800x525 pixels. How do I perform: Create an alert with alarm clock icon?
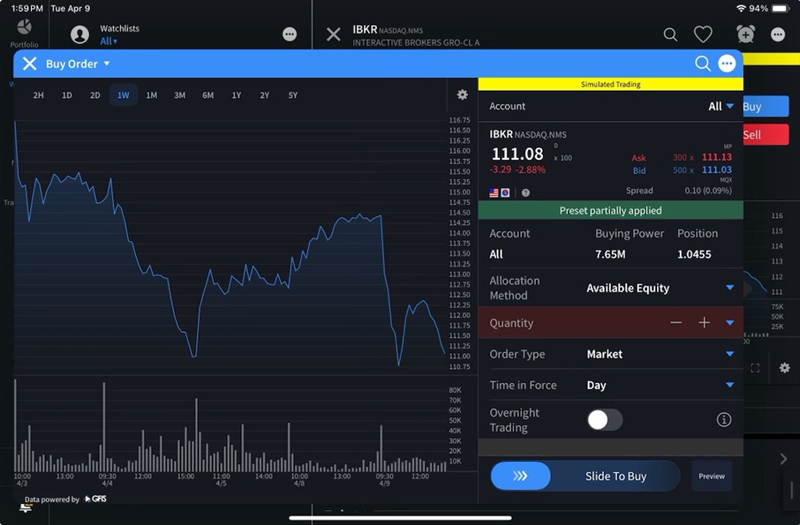745,34
